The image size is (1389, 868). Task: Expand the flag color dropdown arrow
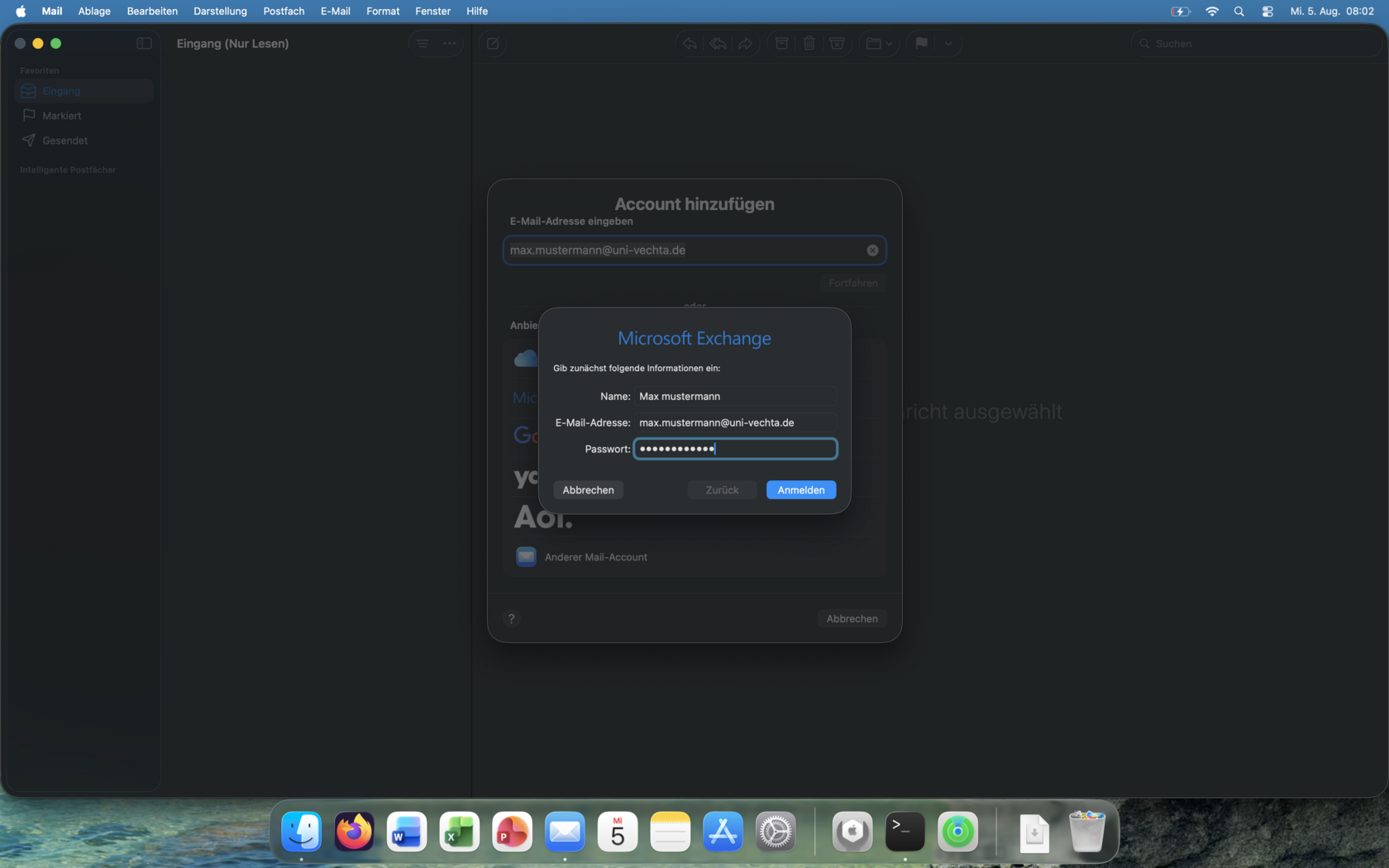[x=948, y=44]
